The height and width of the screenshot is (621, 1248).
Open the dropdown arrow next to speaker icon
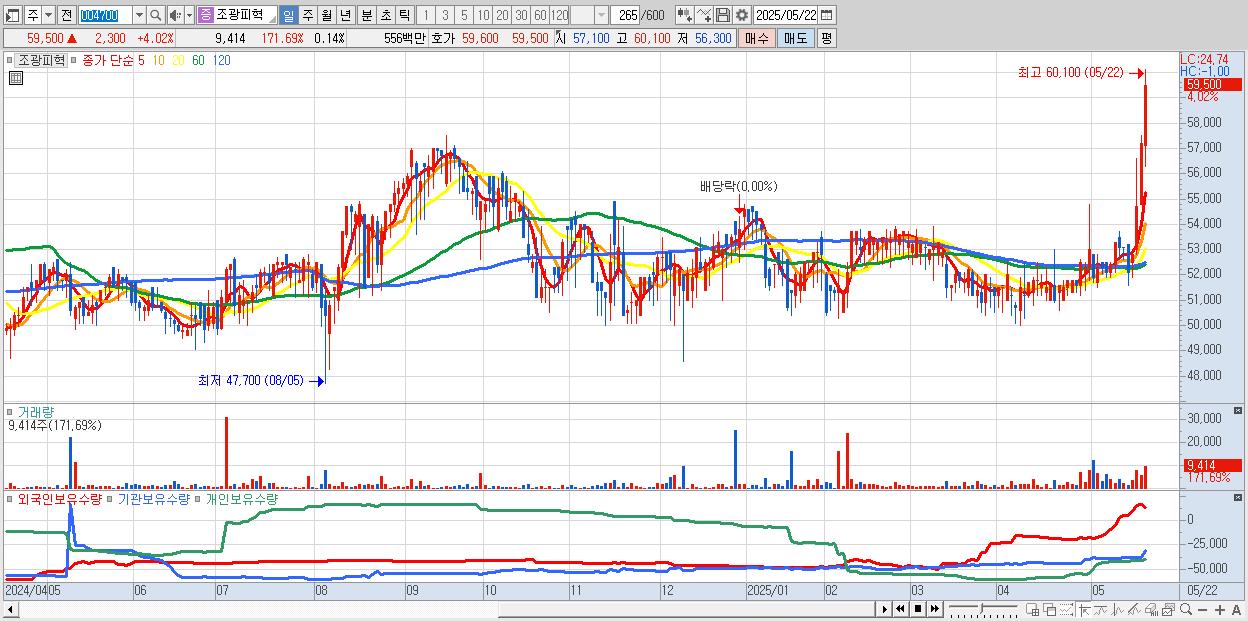point(189,15)
